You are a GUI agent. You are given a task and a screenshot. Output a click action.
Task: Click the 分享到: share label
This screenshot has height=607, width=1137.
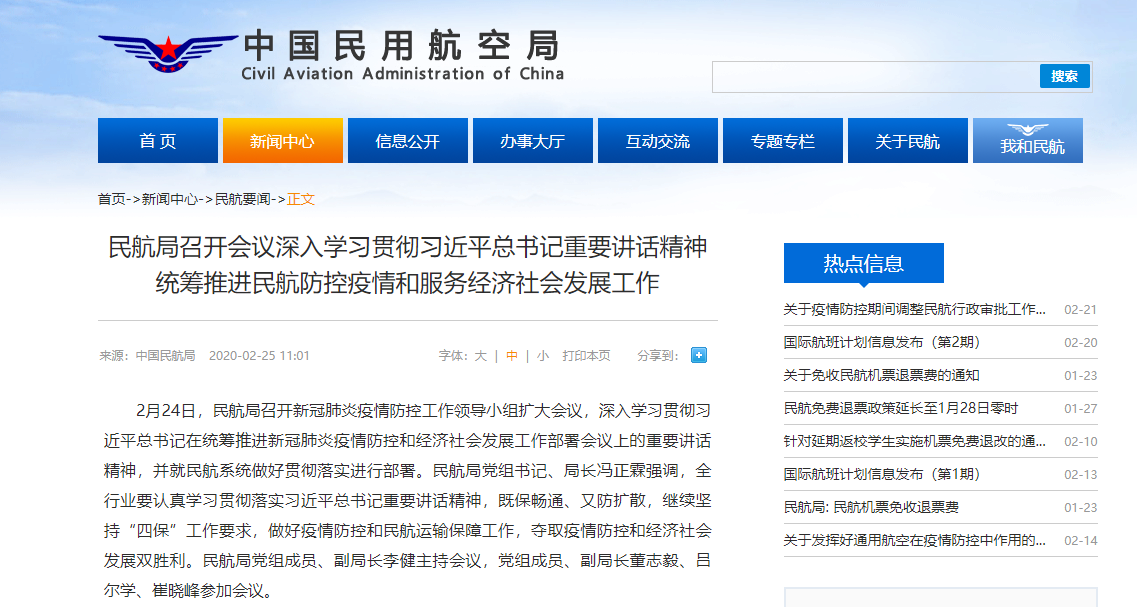[x=658, y=356]
